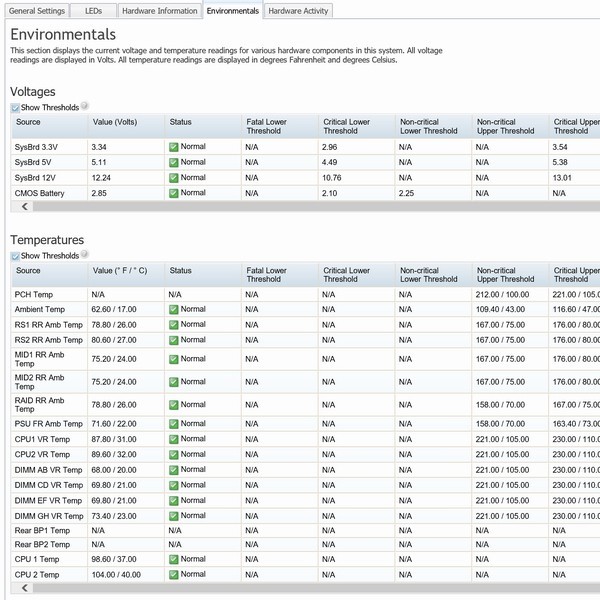This screenshot has height=600, width=600.
Task: Click the 89.60 / 32.00 temperature value
Action: (x=114, y=455)
